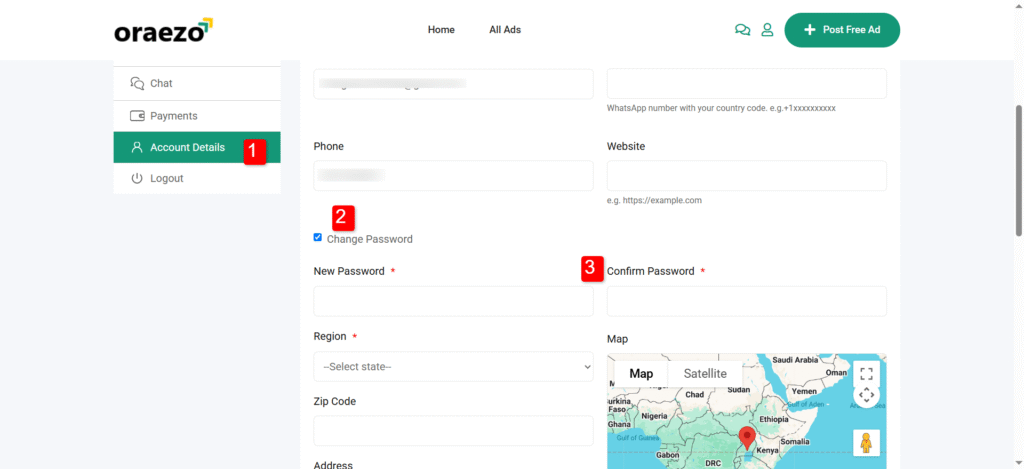The height and width of the screenshot is (469, 1024).
Task: Select the Map view tab
Action: [641, 374]
